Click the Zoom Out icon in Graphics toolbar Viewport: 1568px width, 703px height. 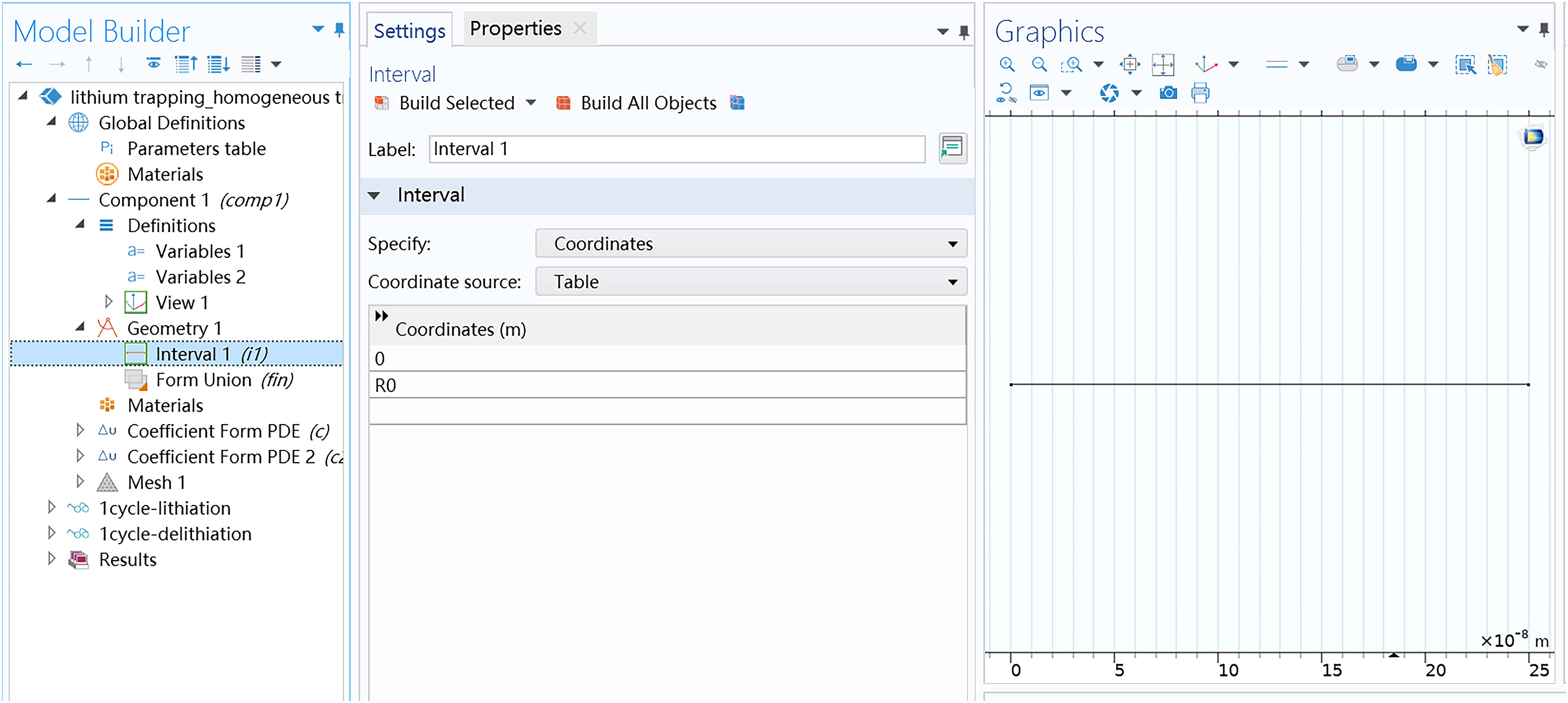pyautogui.click(x=1040, y=64)
